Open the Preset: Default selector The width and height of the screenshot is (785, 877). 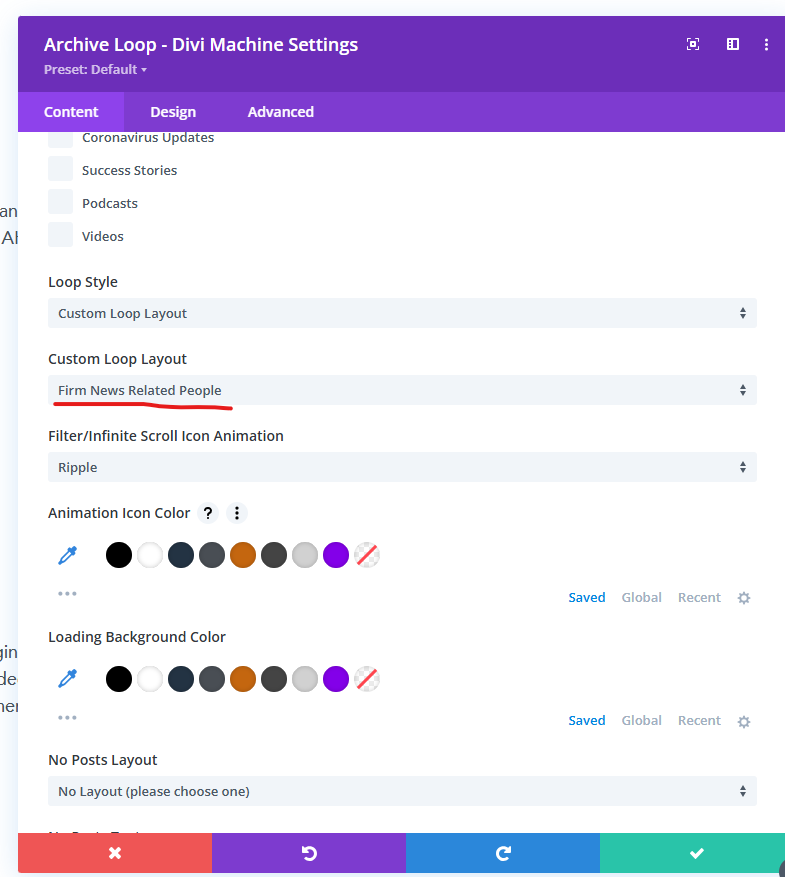(x=95, y=70)
